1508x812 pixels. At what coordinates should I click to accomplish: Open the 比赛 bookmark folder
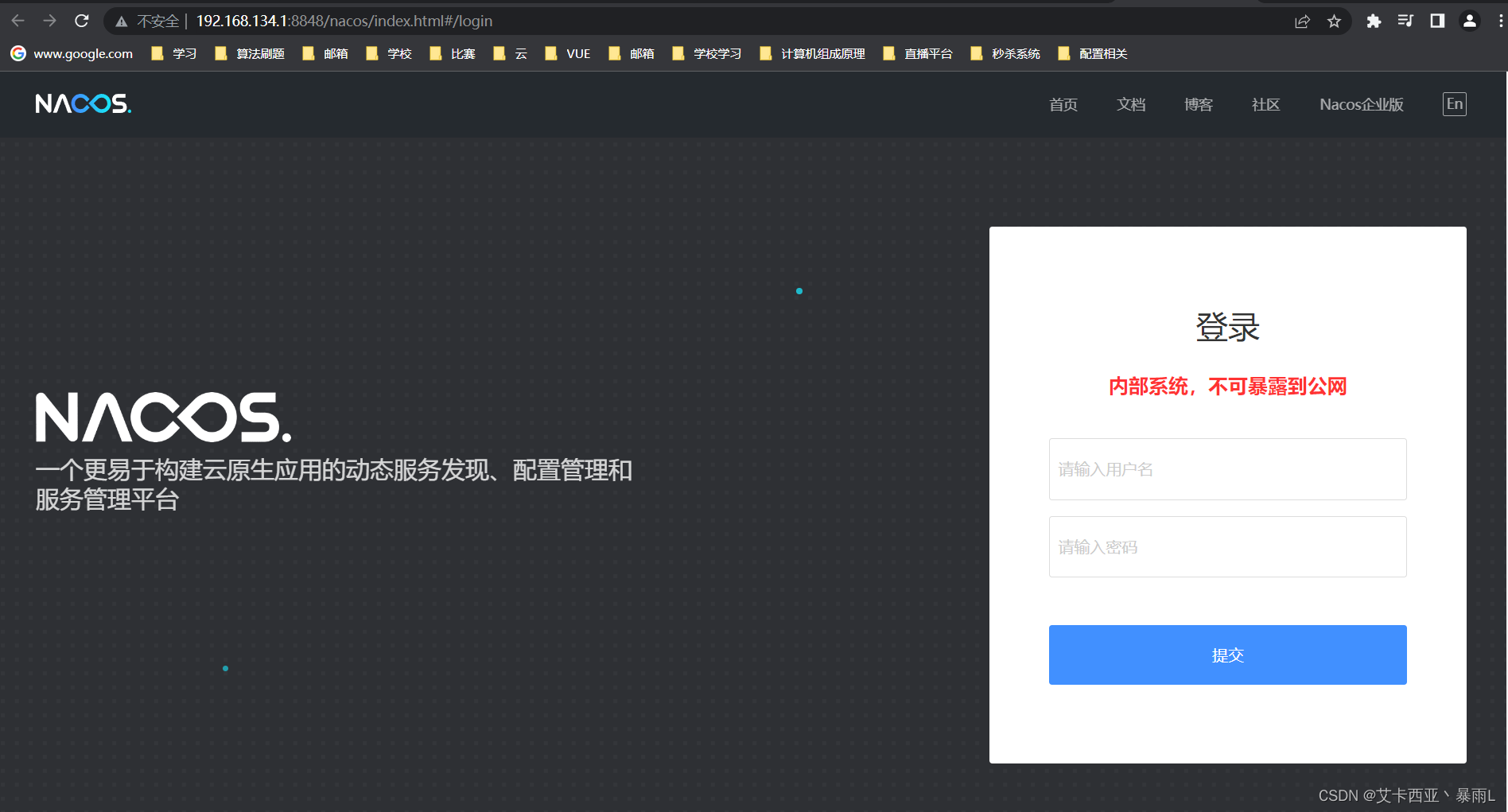[453, 53]
